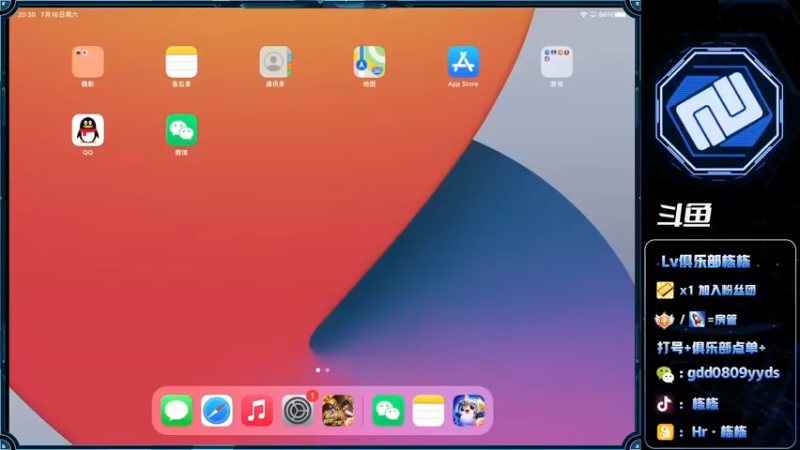Open the 游戏 games folder
The image size is (800, 450).
pyautogui.click(x=557, y=62)
